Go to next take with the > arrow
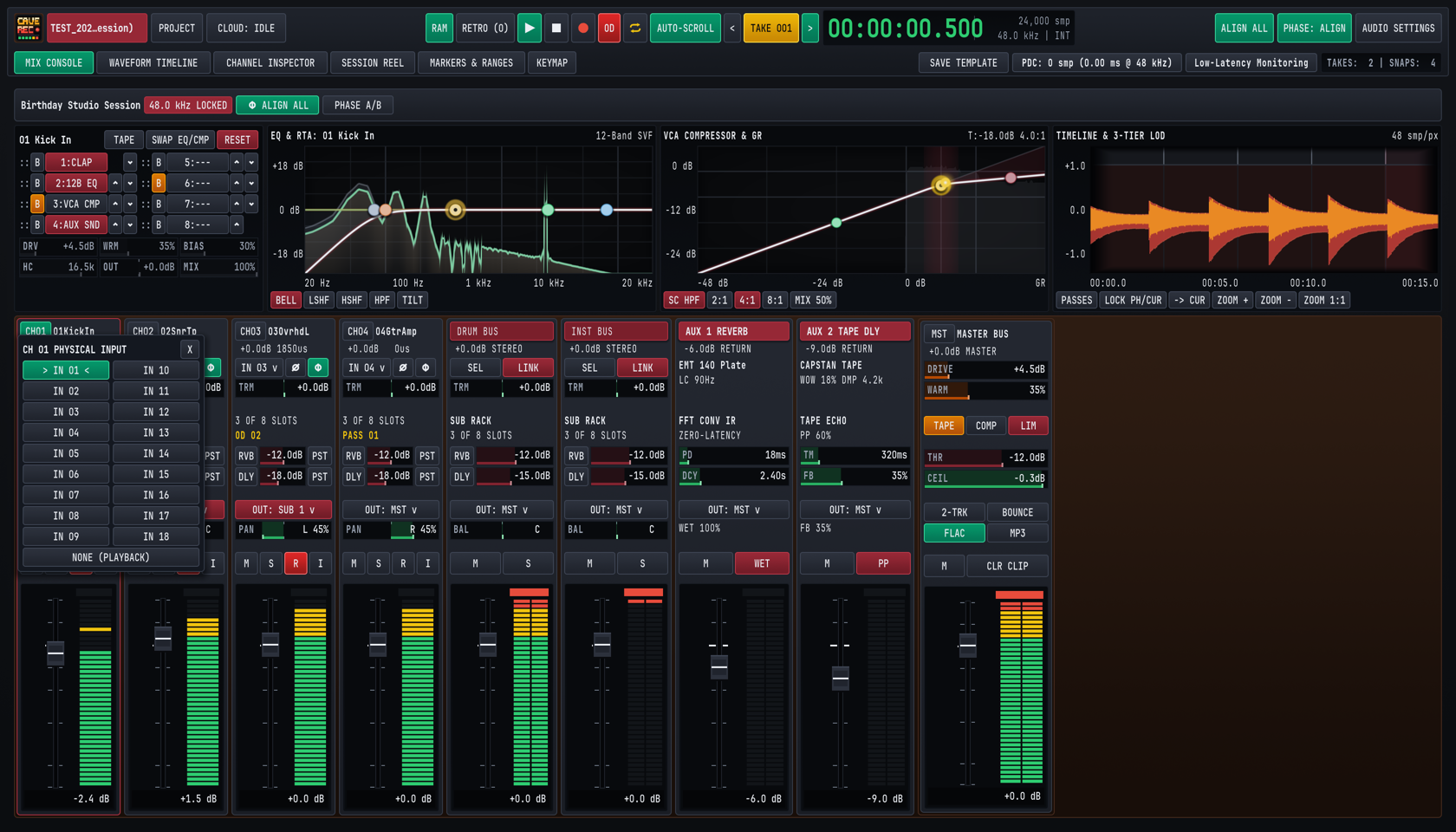The height and width of the screenshot is (832, 1456). pyautogui.click(x=810, y=28)
